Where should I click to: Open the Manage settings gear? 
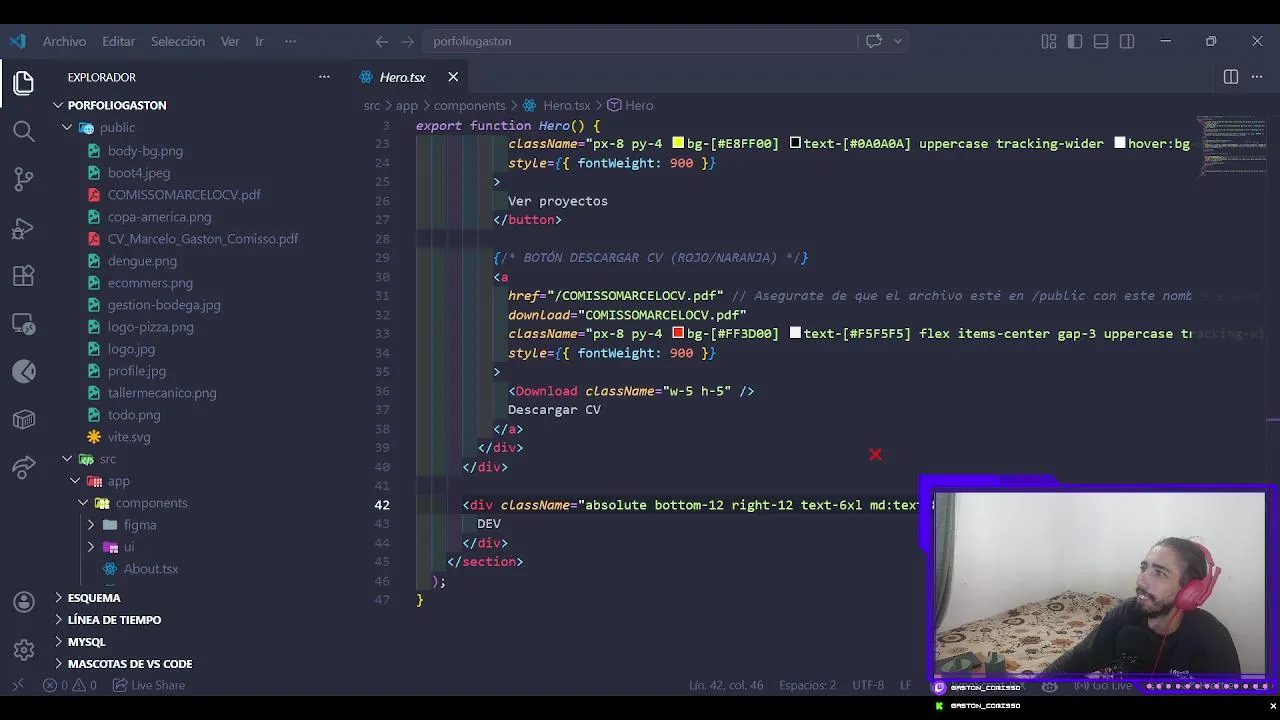point(24,650)
